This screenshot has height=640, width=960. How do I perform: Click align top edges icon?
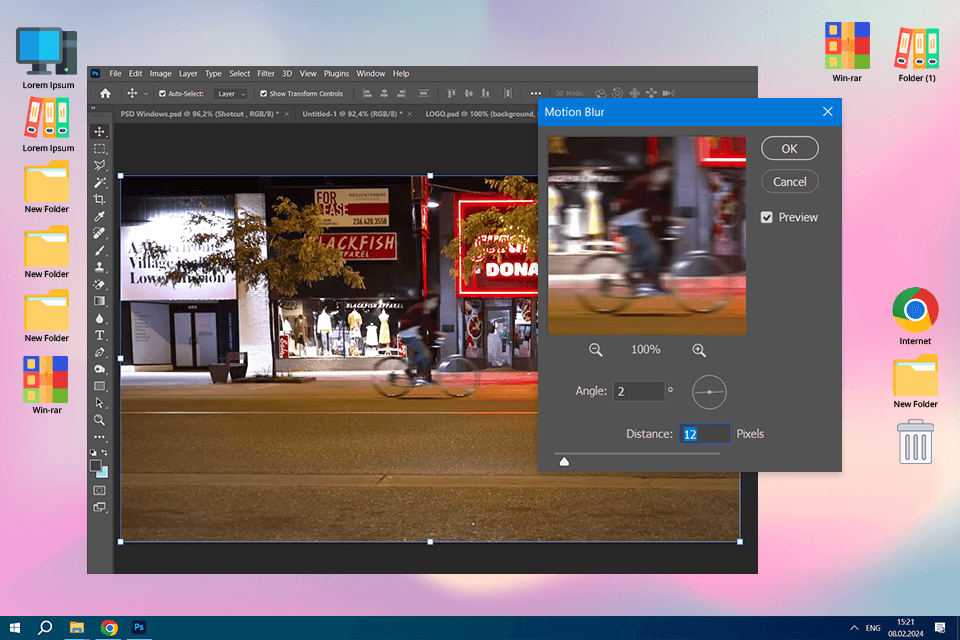[451, 94]
